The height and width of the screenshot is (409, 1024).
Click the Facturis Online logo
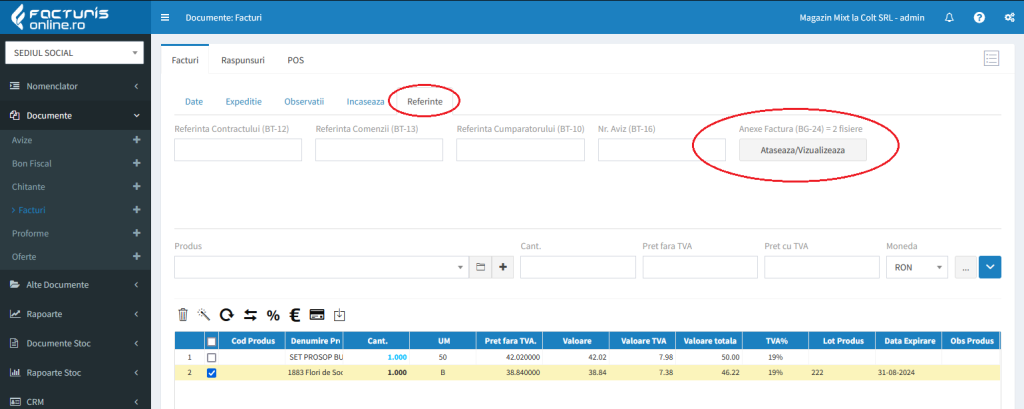point(59,18)
